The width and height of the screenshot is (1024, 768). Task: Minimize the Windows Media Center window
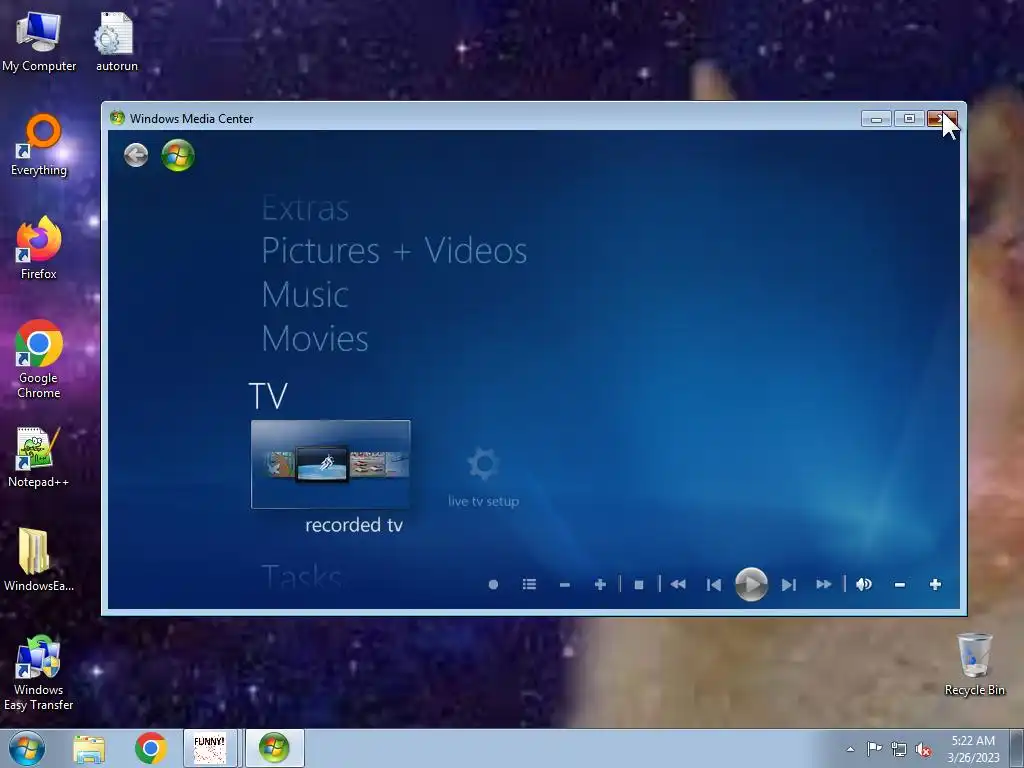876,119
